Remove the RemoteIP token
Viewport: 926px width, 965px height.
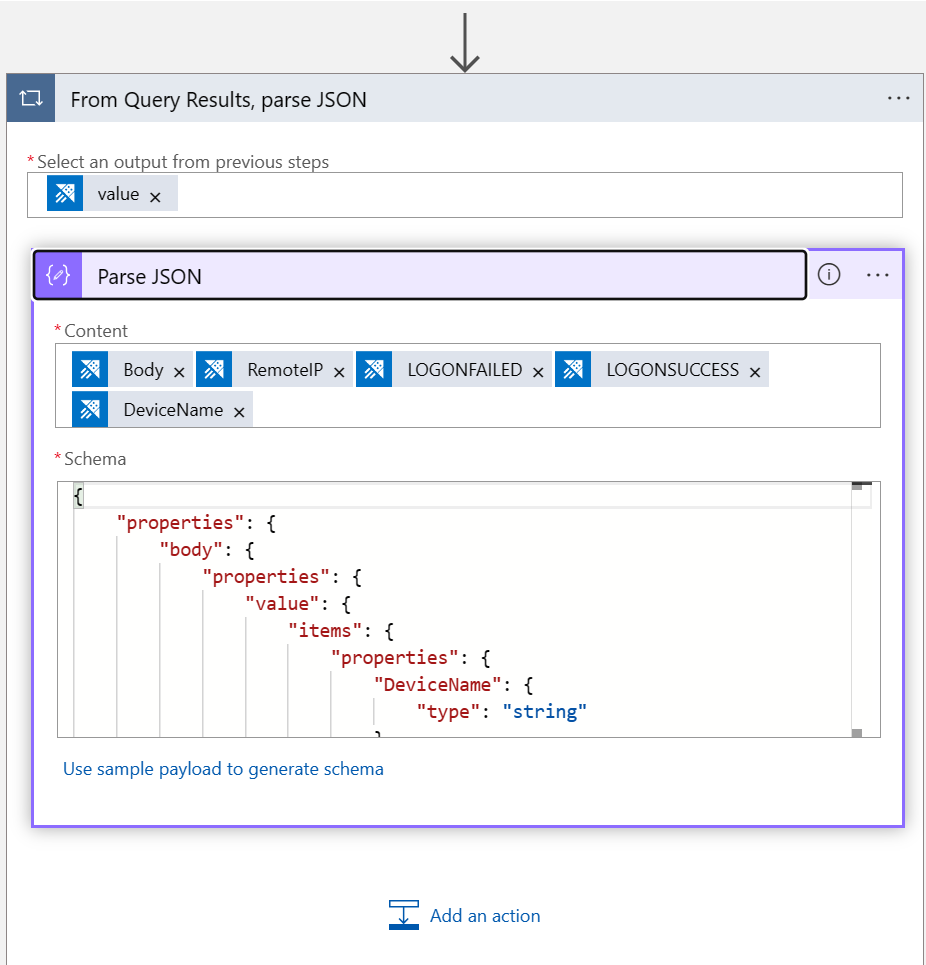(x=339, y=372)
